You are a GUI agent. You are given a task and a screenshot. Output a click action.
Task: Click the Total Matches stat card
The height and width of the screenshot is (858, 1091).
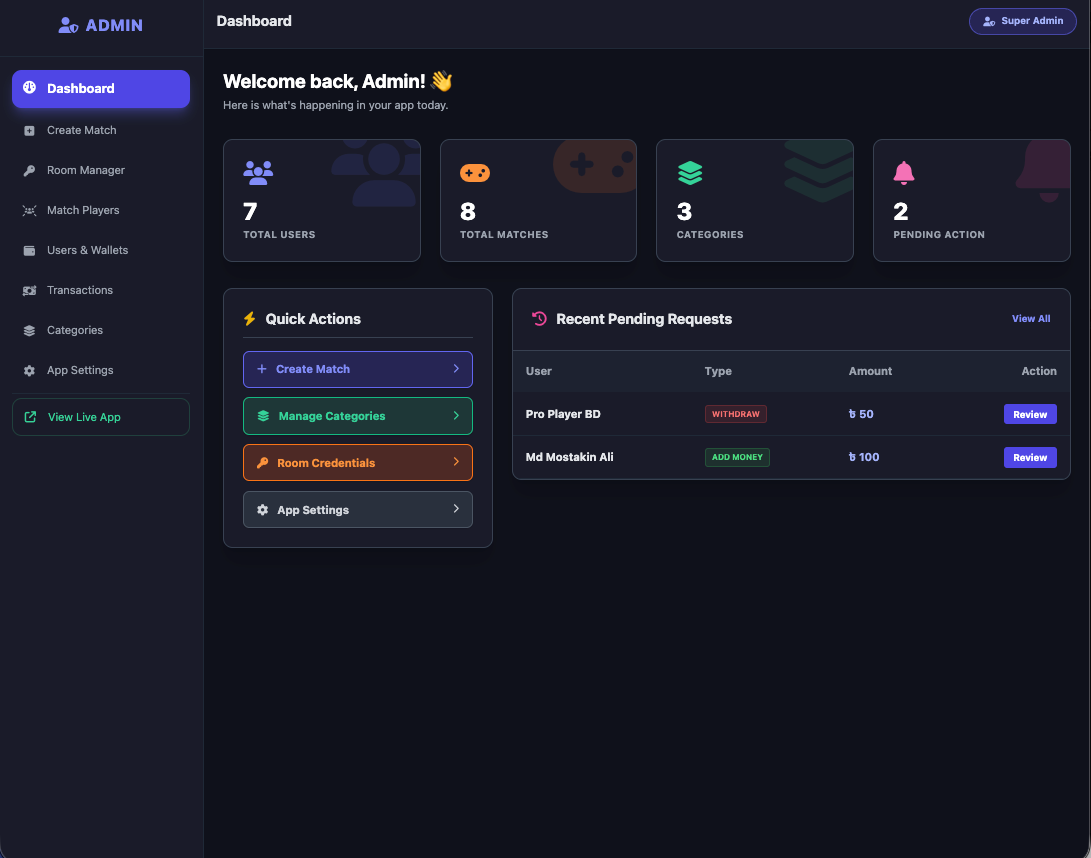point(539,200)
